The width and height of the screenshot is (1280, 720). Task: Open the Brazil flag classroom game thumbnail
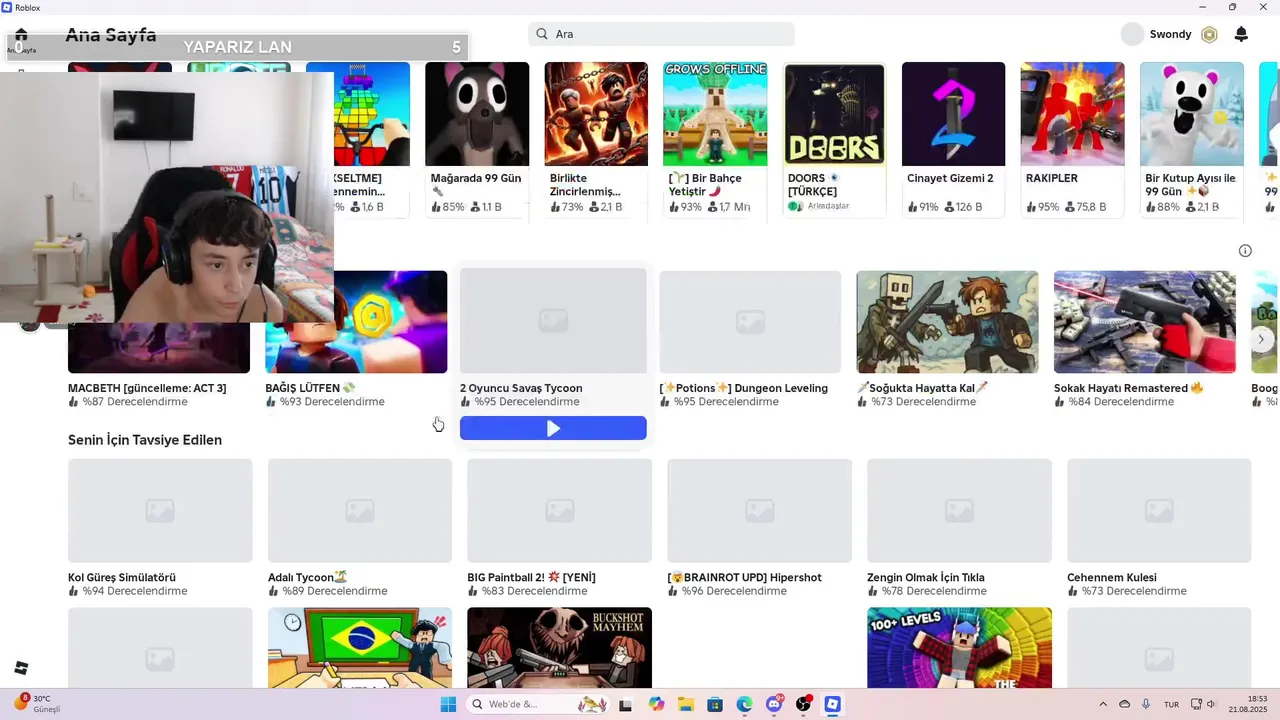point(360,647)
